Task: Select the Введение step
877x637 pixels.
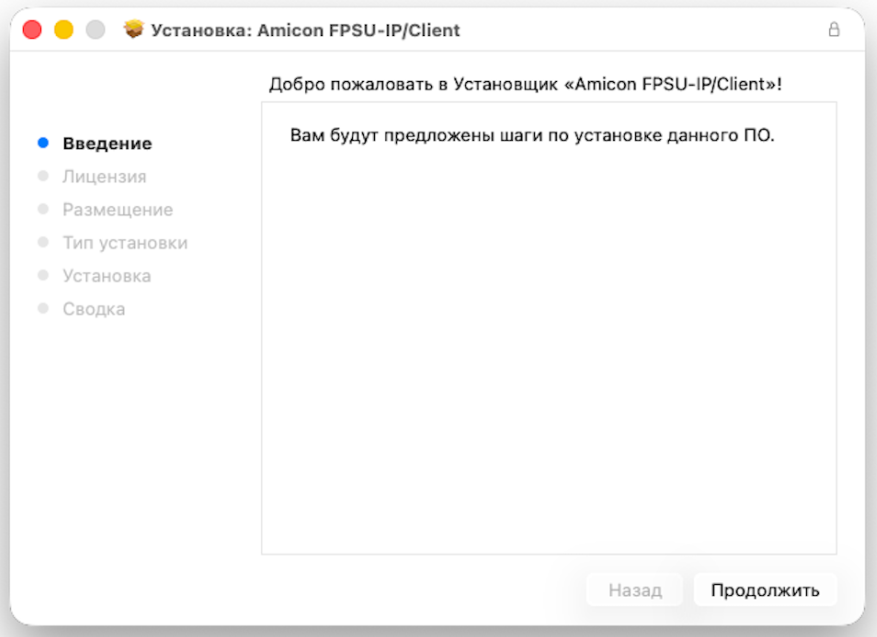Action: pos(107,144)
